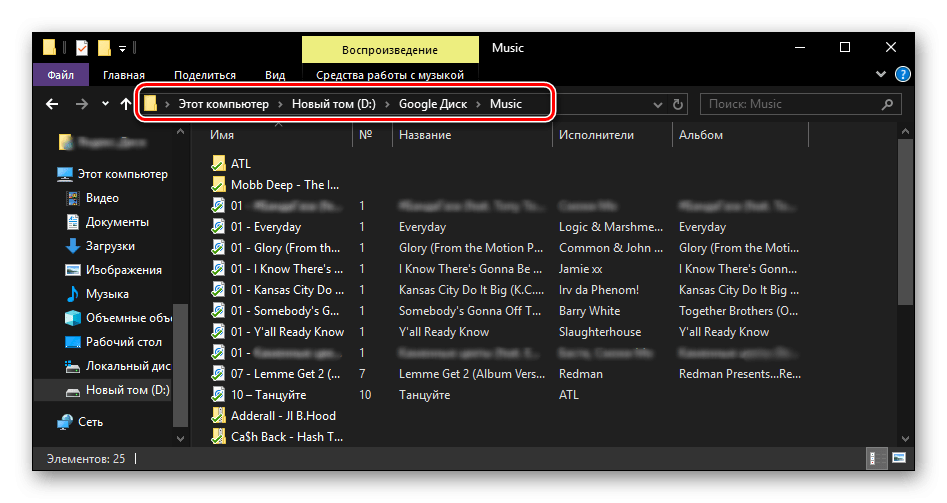This screenshot has height=503, width=947.
Task: Open Customize Quick Access Toolbar dropdown
Action: [x=122, y=48]
